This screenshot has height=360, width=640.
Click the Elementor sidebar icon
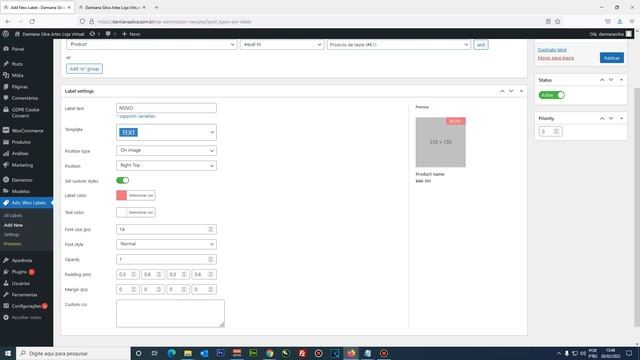coord(6,180)
